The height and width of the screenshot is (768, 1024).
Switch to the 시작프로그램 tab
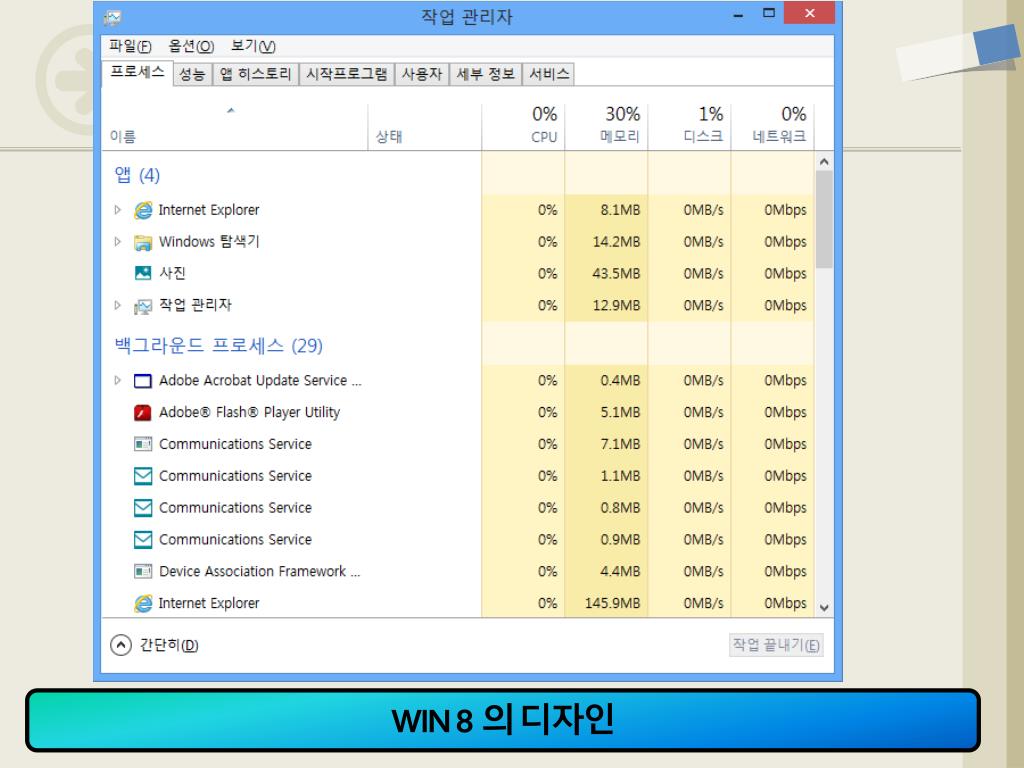[347, 74]
